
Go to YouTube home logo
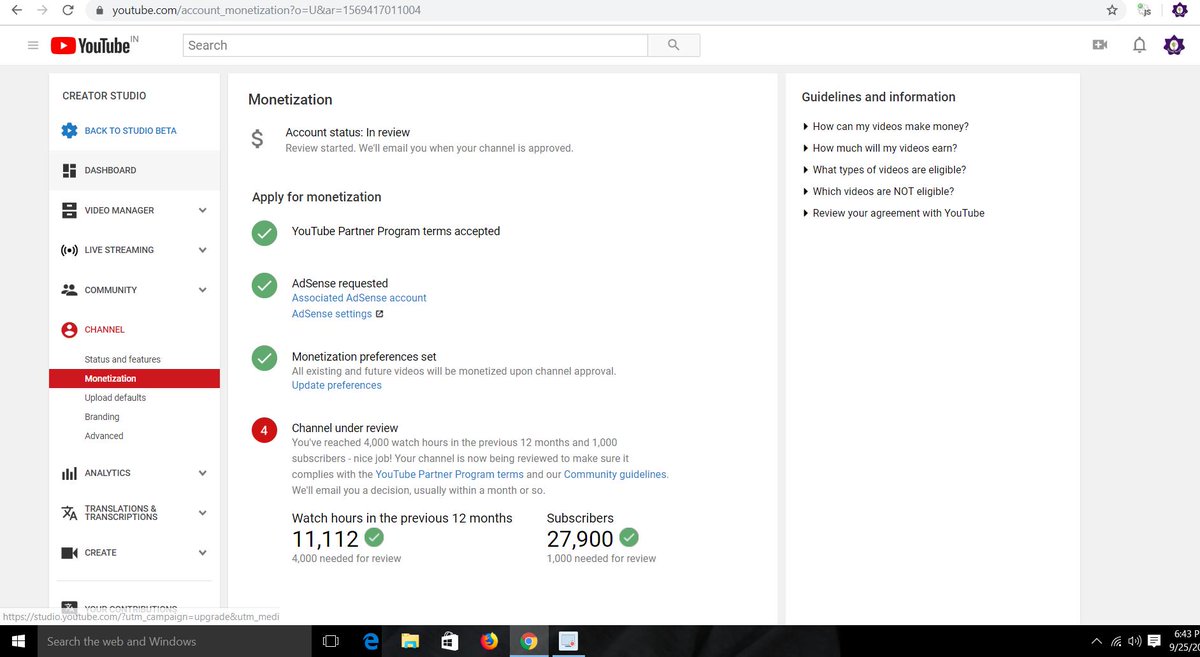click(x=91, y=45)
